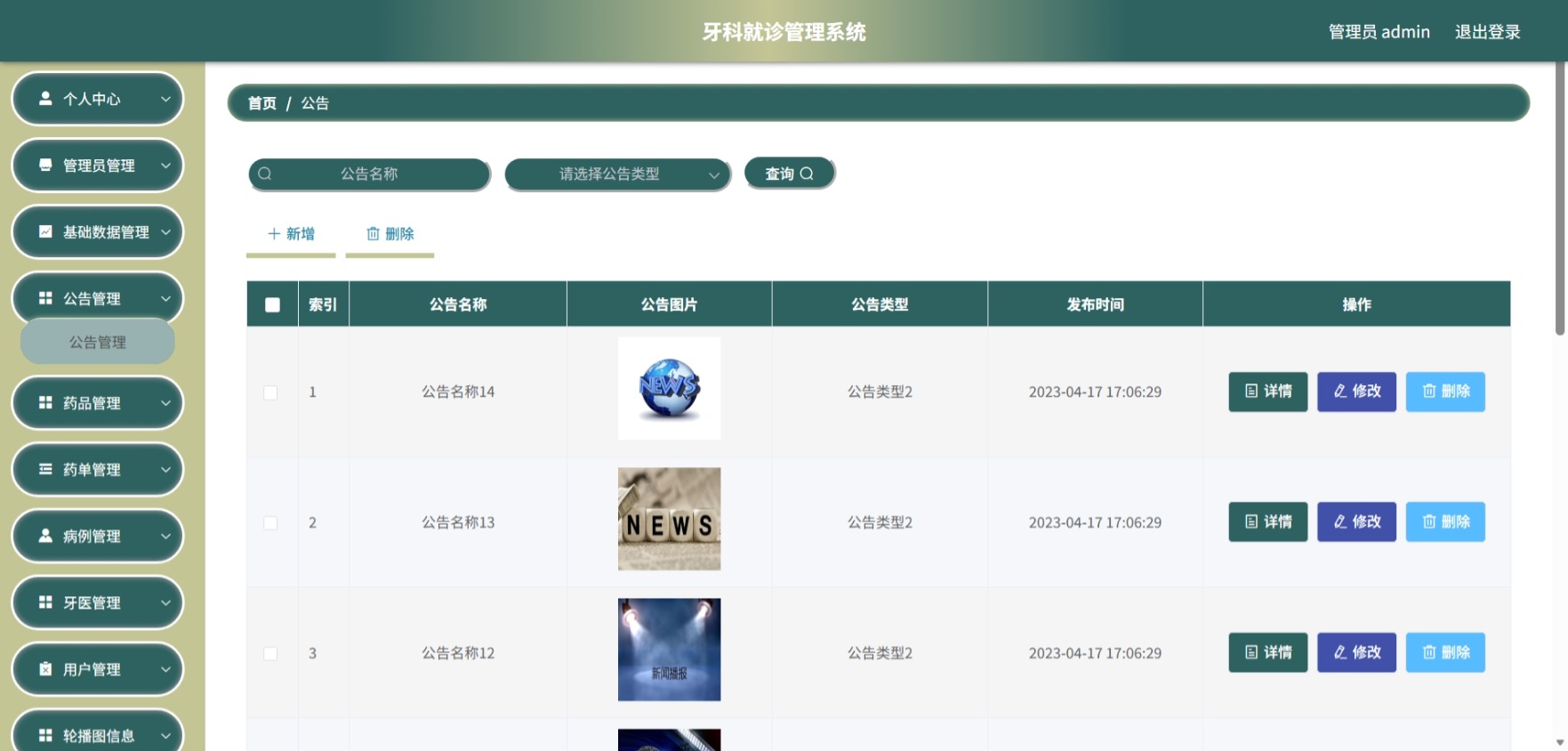Click the 2023-04-17 17:06:29 cell for 公告名称13
This screenshot has height=751, width=1568.
coord(1095,522)
